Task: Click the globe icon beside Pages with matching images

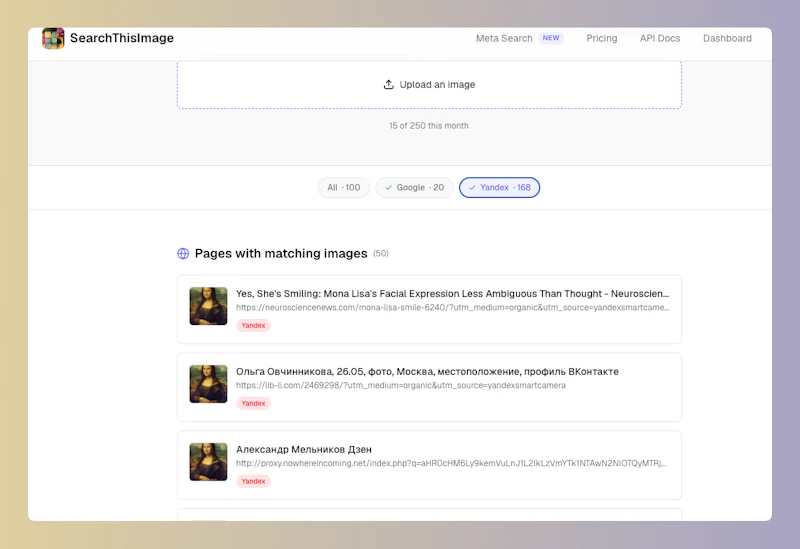Action: [183, 254]
